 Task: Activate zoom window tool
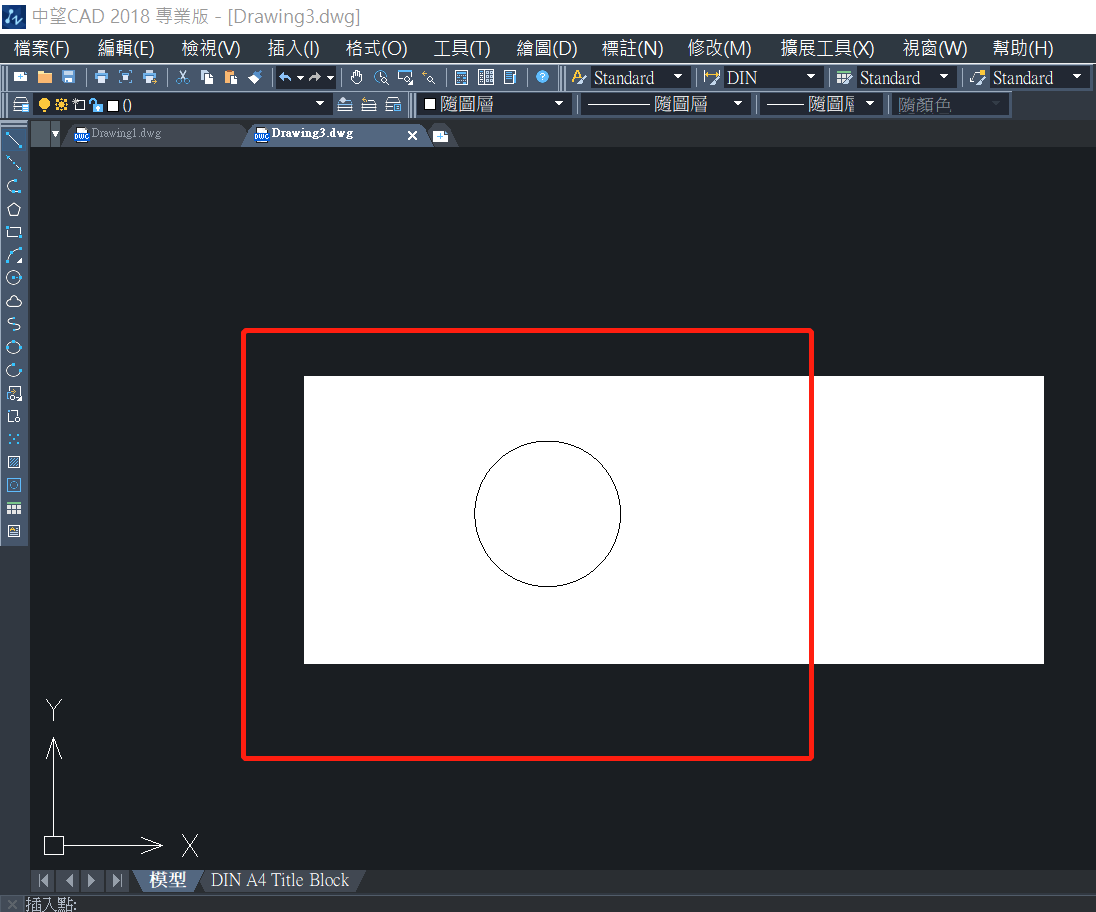pyautogui.click(x=405, y=77)
